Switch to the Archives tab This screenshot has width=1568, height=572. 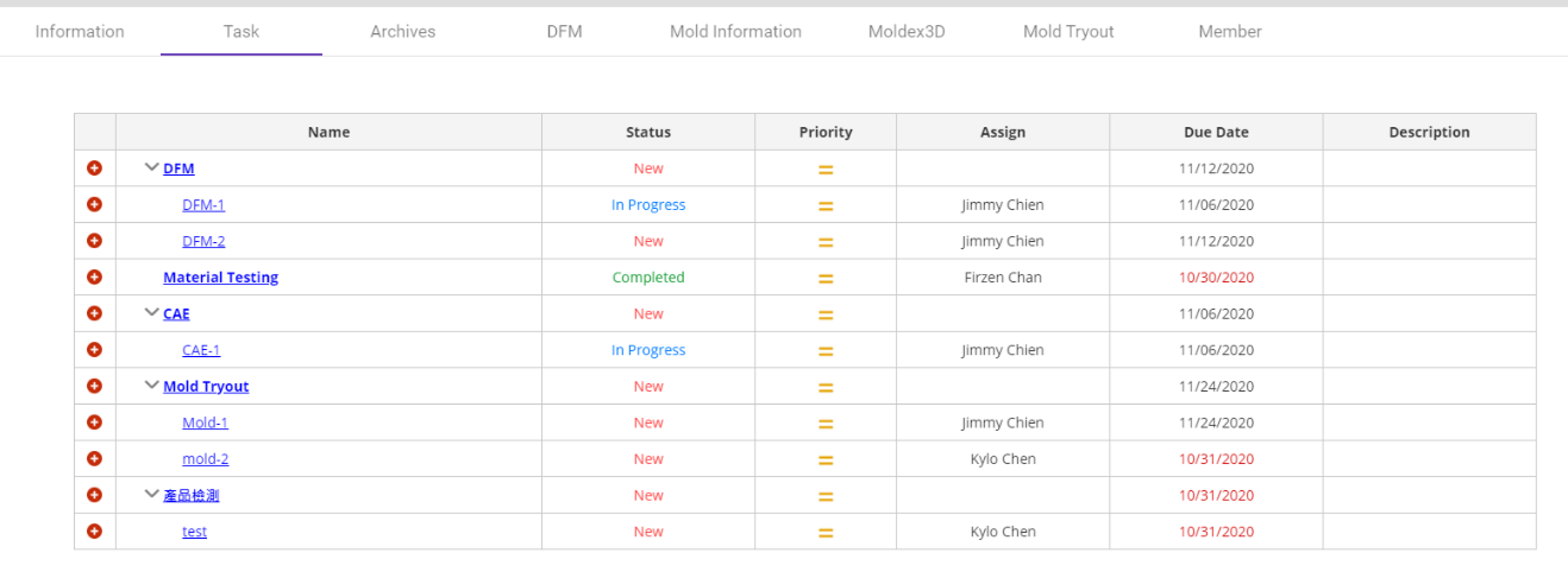tap(403, 31)
